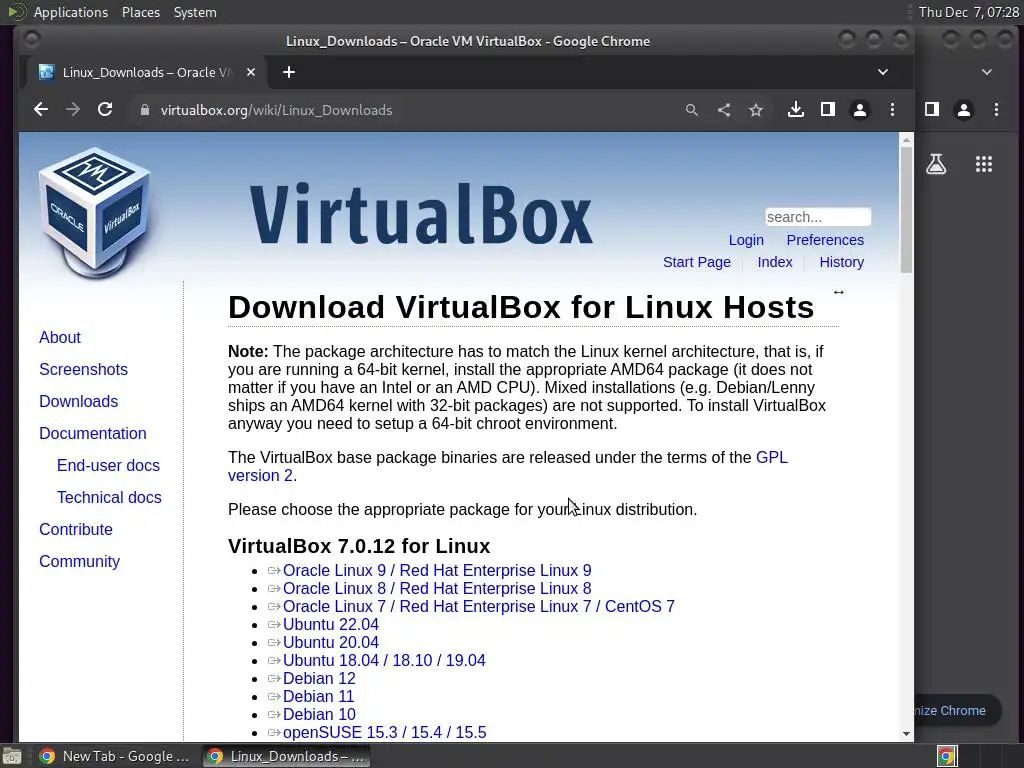The image size is (1024, 768).
Task: Download the Debian 12 package
Action: 319,679
